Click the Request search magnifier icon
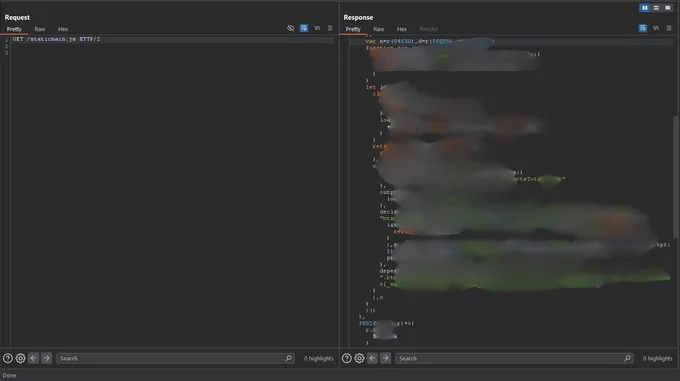 pyautogui.click(x=288, y=358)
